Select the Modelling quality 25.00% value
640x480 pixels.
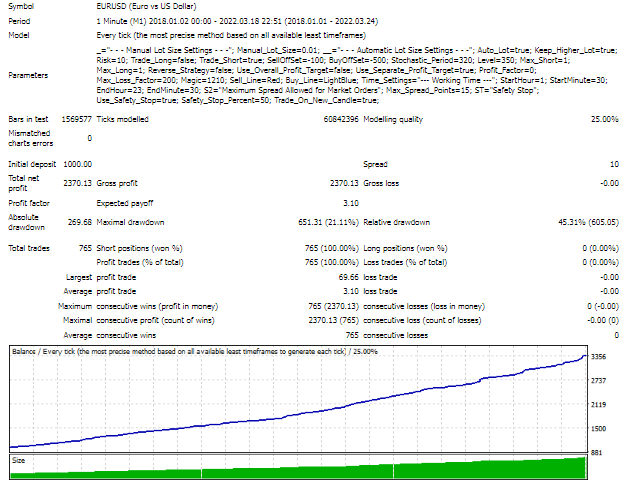pos(603,119)
